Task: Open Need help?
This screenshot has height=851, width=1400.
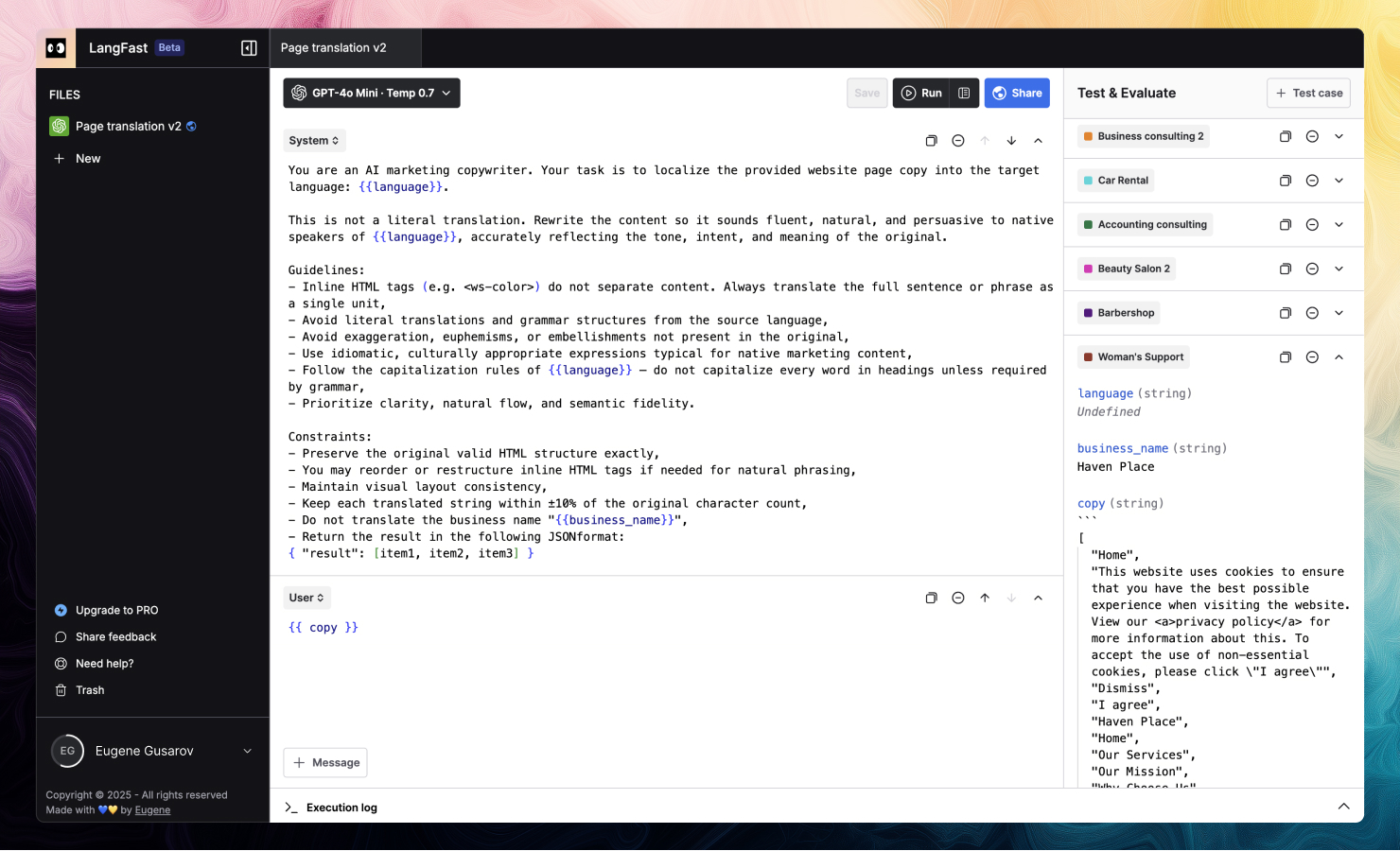Action: pyautogui.click(x=95, y=664)
